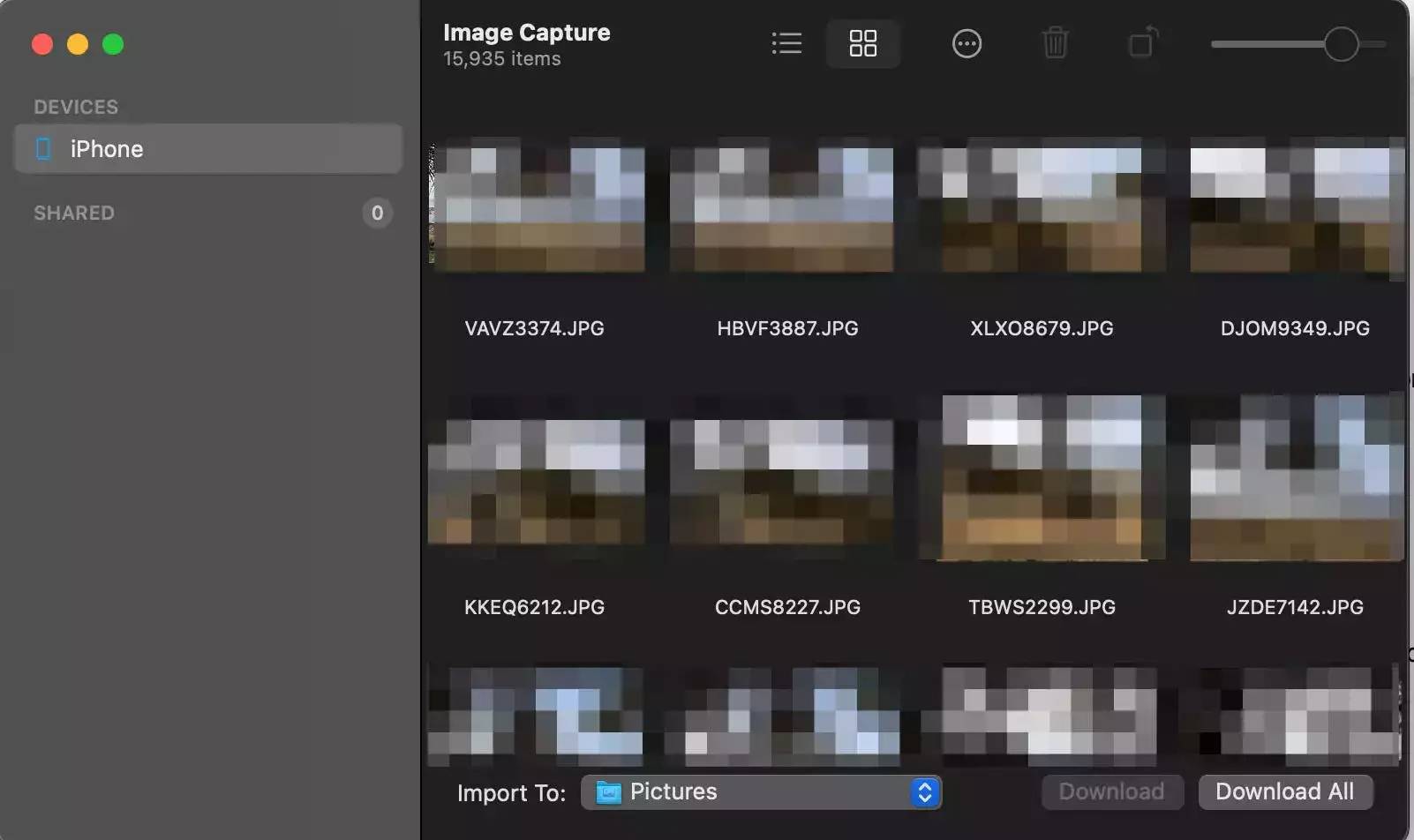This screenshot has height=840, width=1414.
Task: Select the TBWS2299.JPG thumbnail
Action: (x=1042, y=477)
